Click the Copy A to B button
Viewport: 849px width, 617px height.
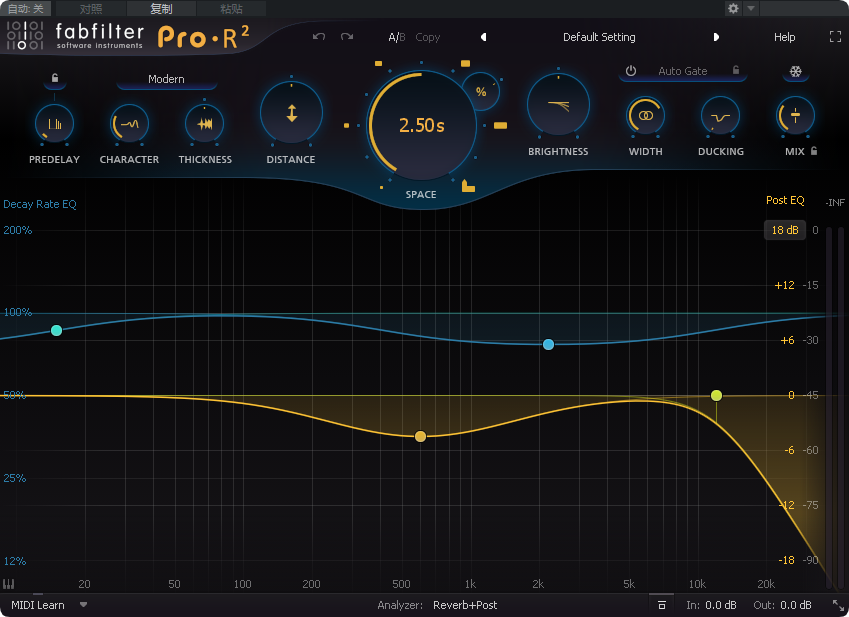coord(428,37)
